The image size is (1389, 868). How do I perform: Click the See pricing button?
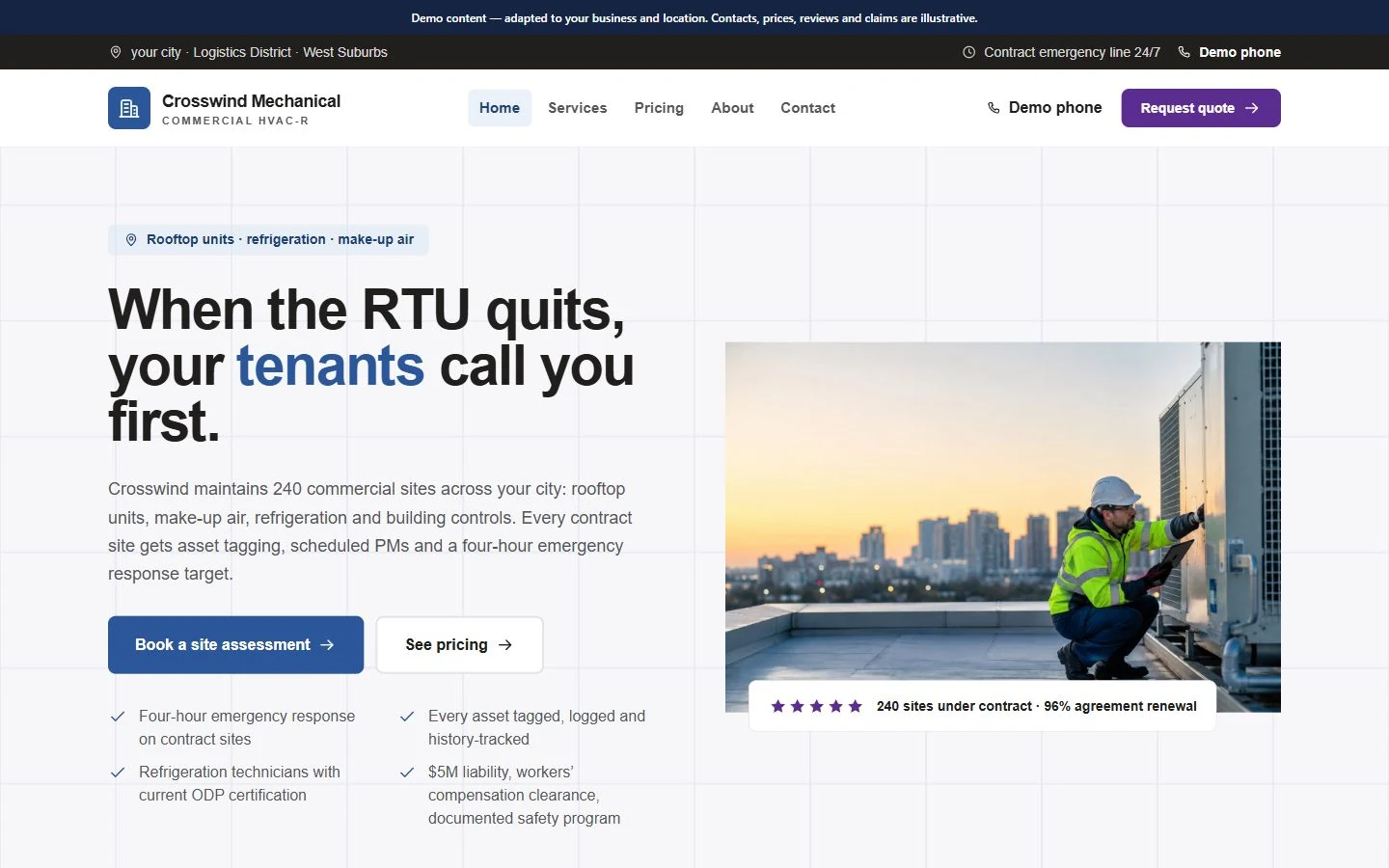[459, 645]
